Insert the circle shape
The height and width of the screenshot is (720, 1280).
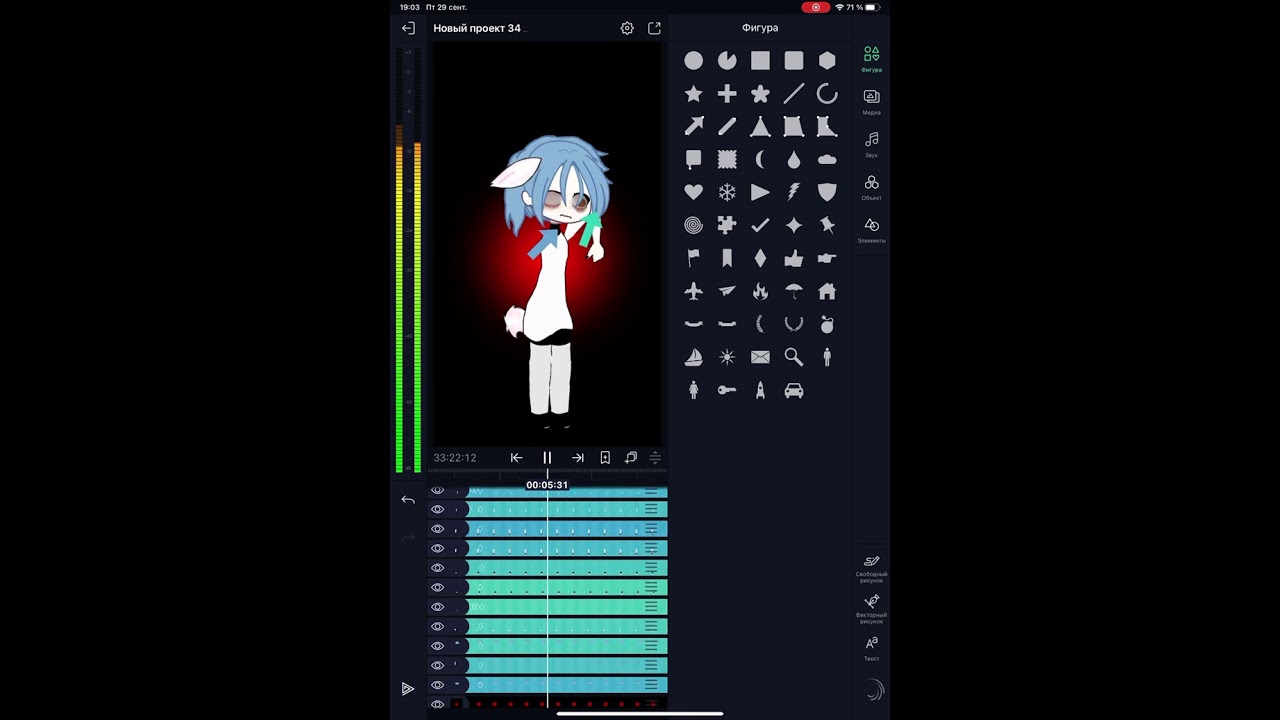tap(693, 61)
